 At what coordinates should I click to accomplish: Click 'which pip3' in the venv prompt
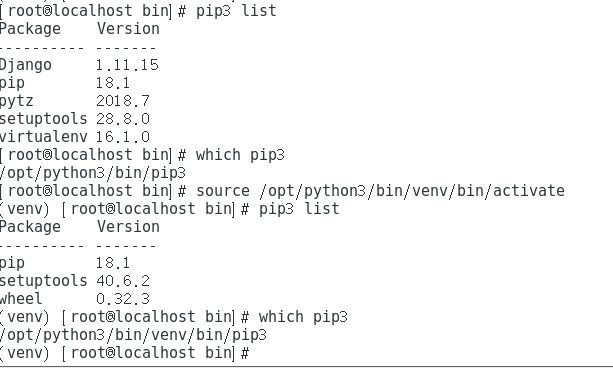[x=303, y=317]
